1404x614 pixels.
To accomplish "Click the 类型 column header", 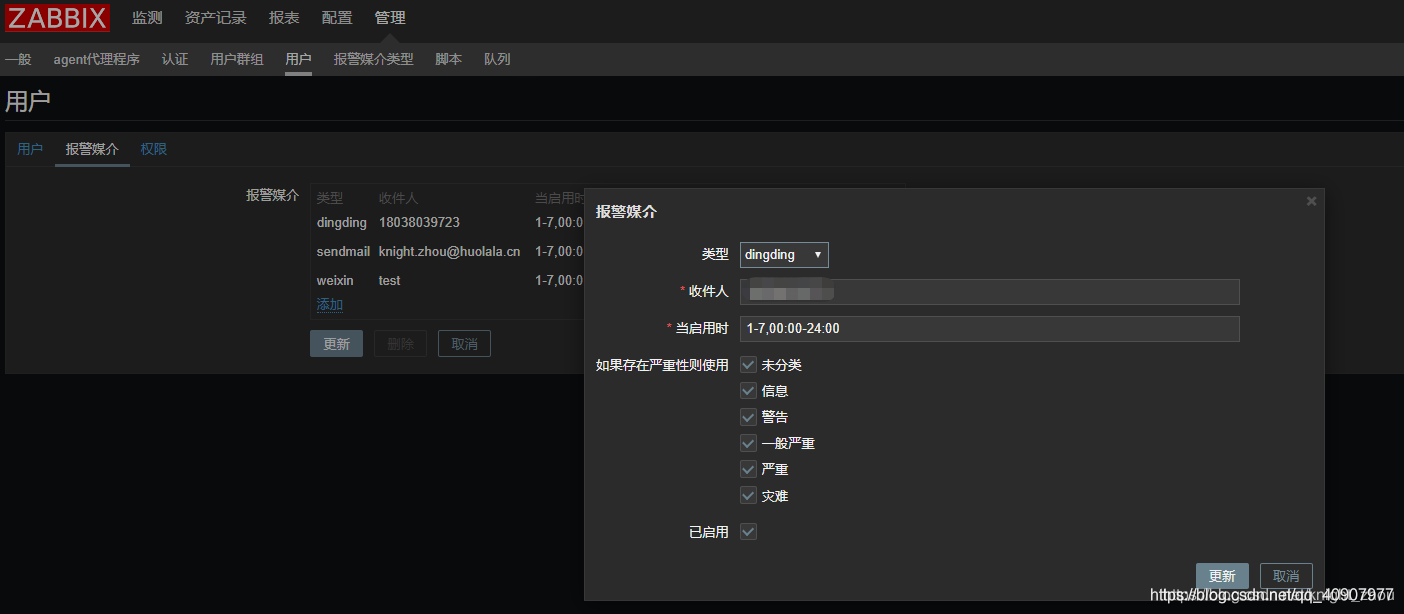I will pyautogui.click(x=330, y=198).
